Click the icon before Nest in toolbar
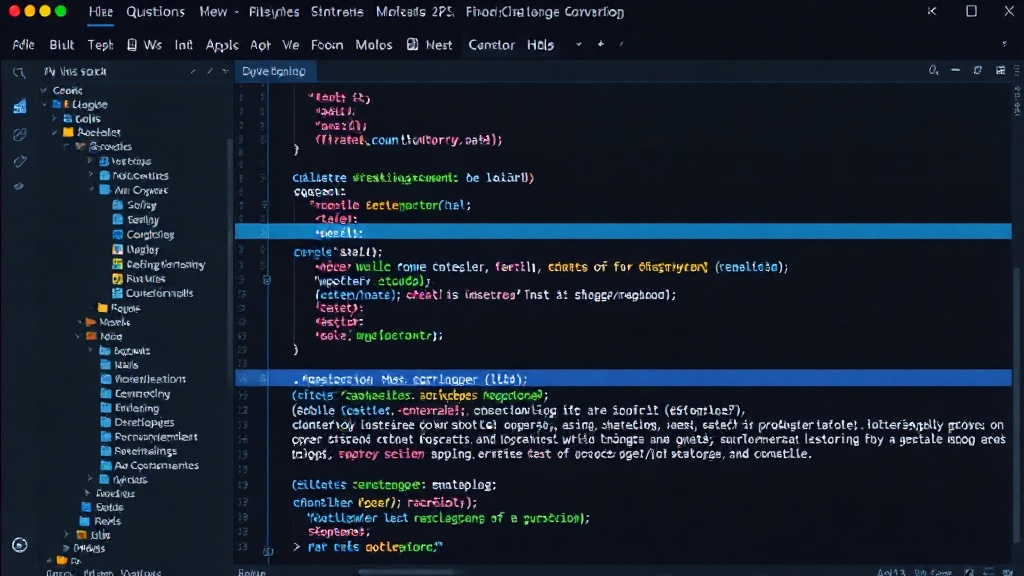Image resolution: width=1024 pixels, height=576 pixels. coord(412,44)
